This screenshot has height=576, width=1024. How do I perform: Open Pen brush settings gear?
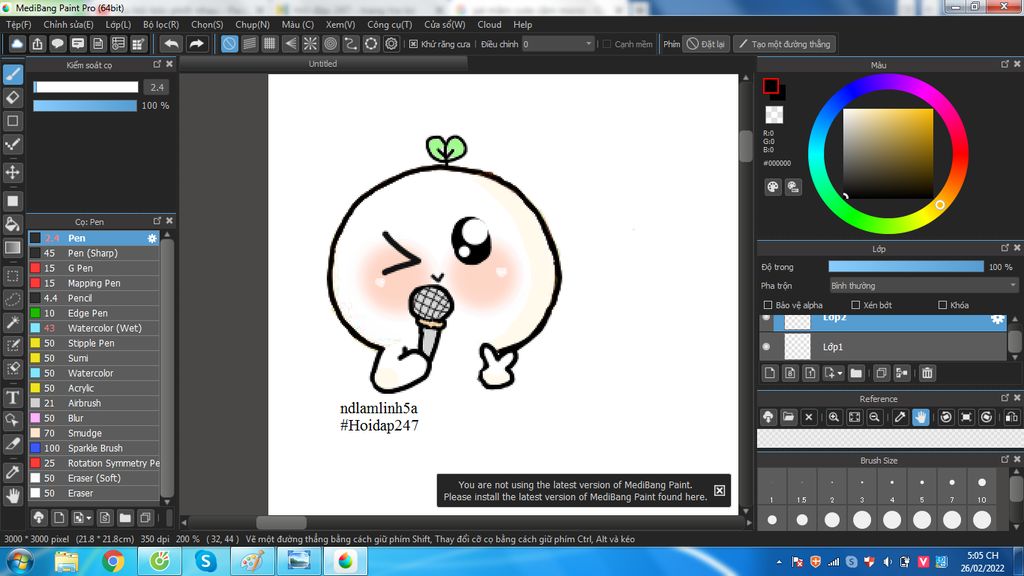coord(152,238)
